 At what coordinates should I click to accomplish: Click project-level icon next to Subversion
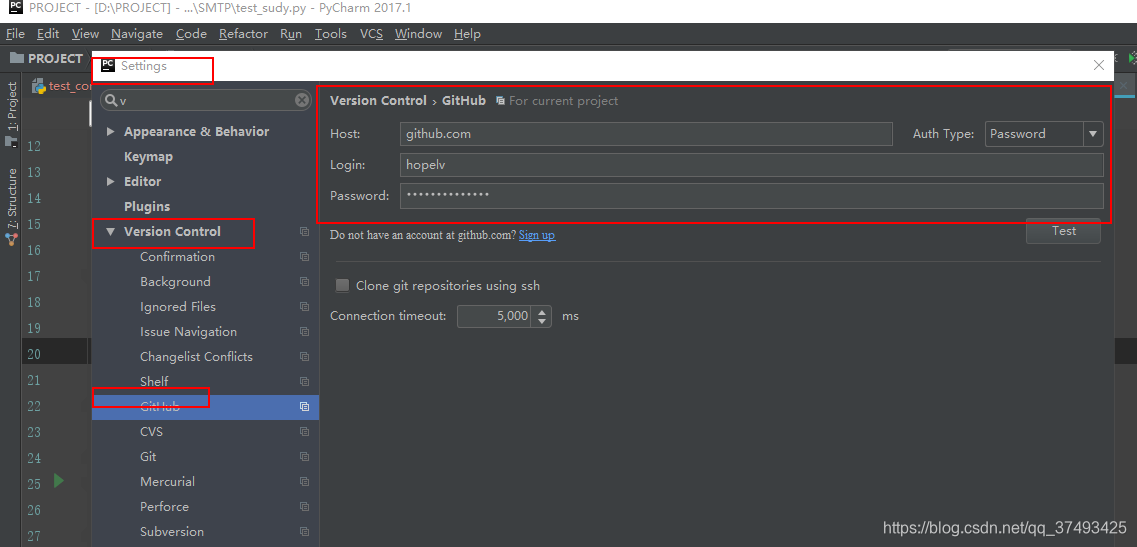click(x=305, y=532)
